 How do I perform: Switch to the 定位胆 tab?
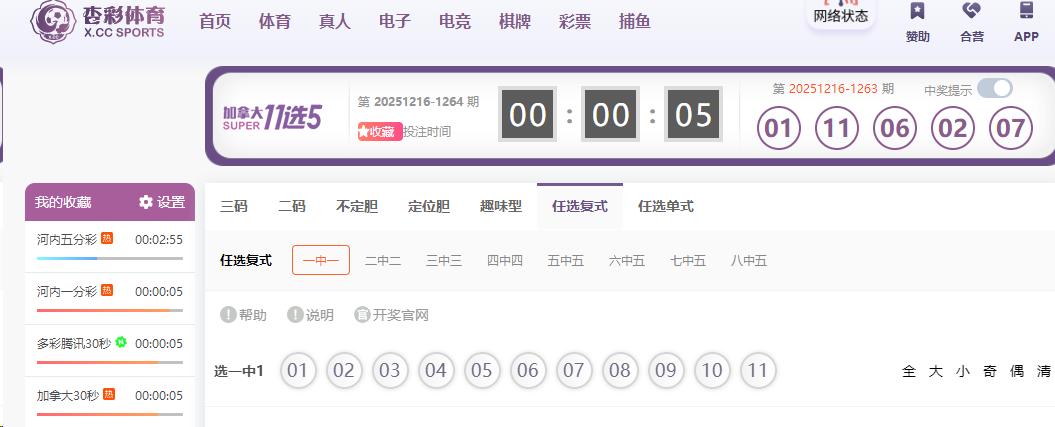point(429,206)
